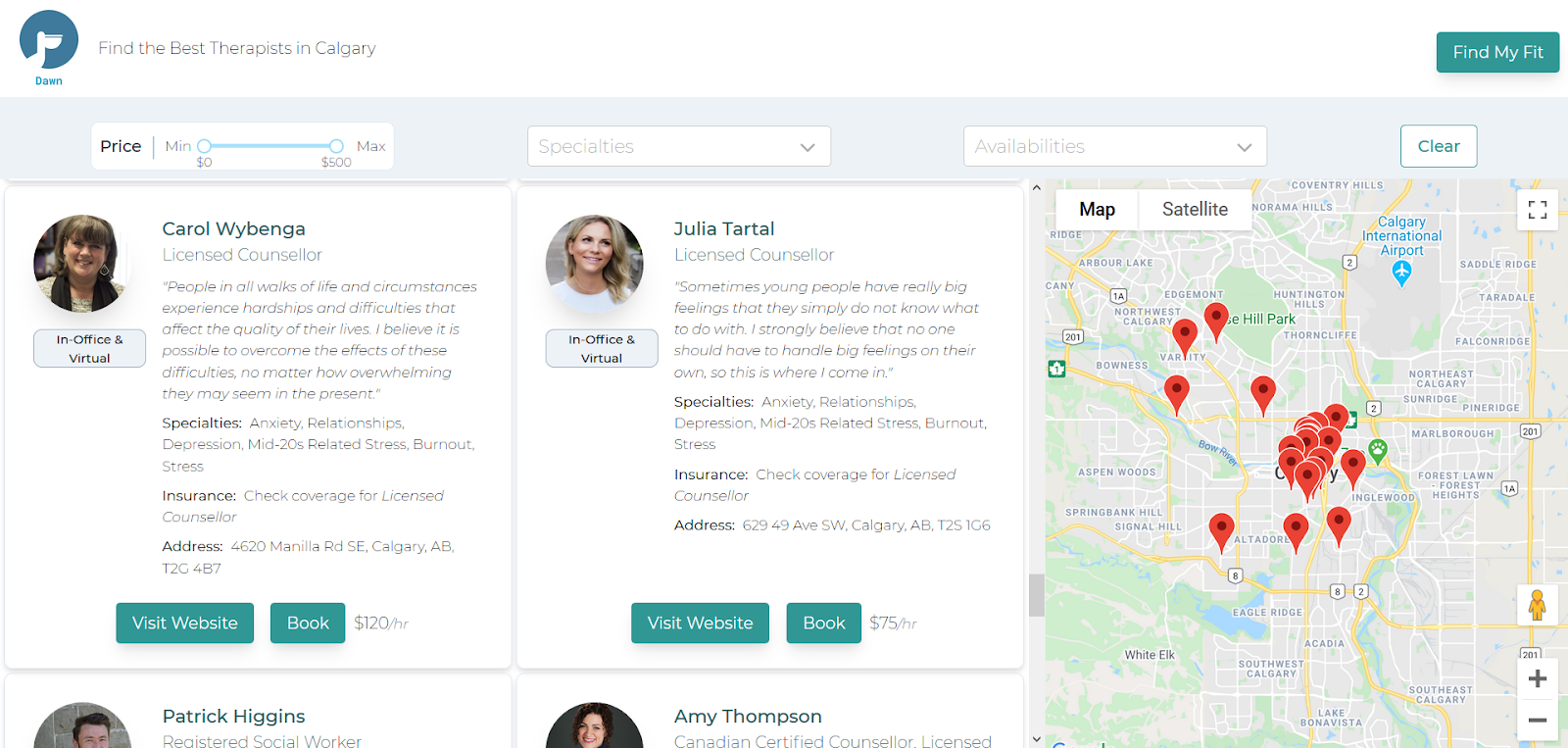The image size is (1568, 748).
Task: Switch to the Satellite view tab
Action: pos(1195,209)
